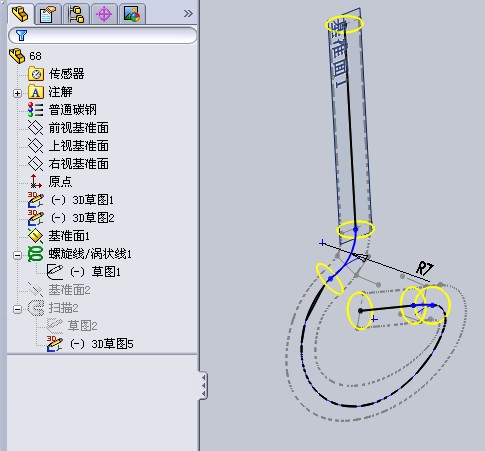Focus the feature tree filter field
The image size is (485, 451).
point(103,35)
